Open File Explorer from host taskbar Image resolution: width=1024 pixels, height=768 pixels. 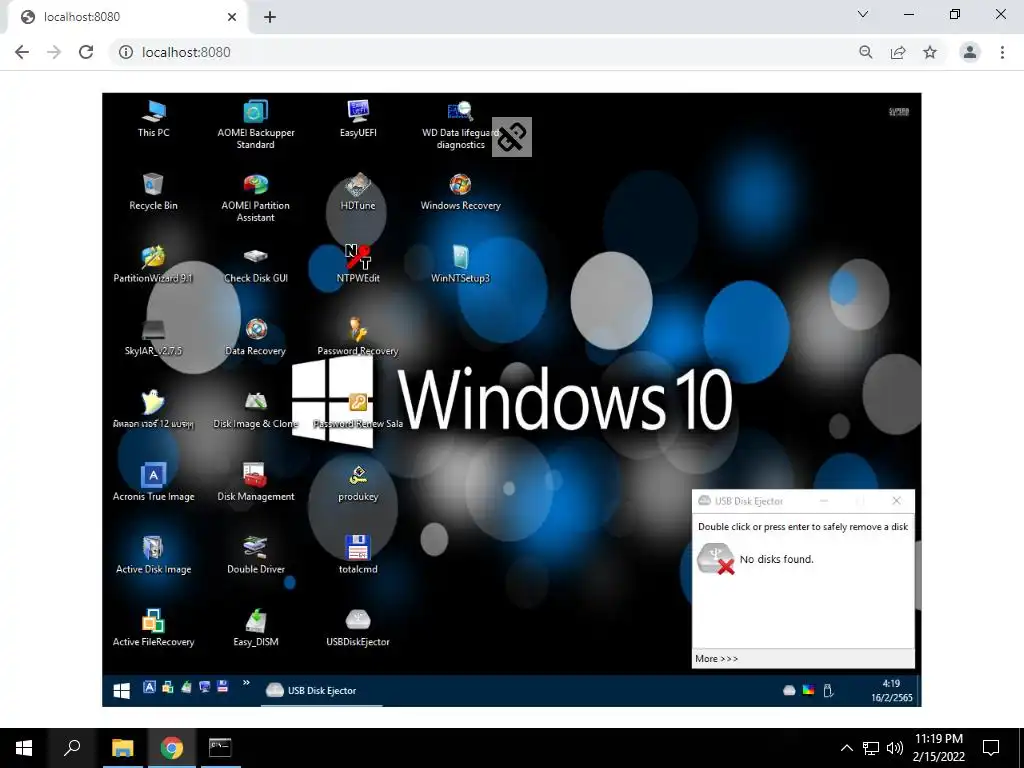[x=122, y=748]
